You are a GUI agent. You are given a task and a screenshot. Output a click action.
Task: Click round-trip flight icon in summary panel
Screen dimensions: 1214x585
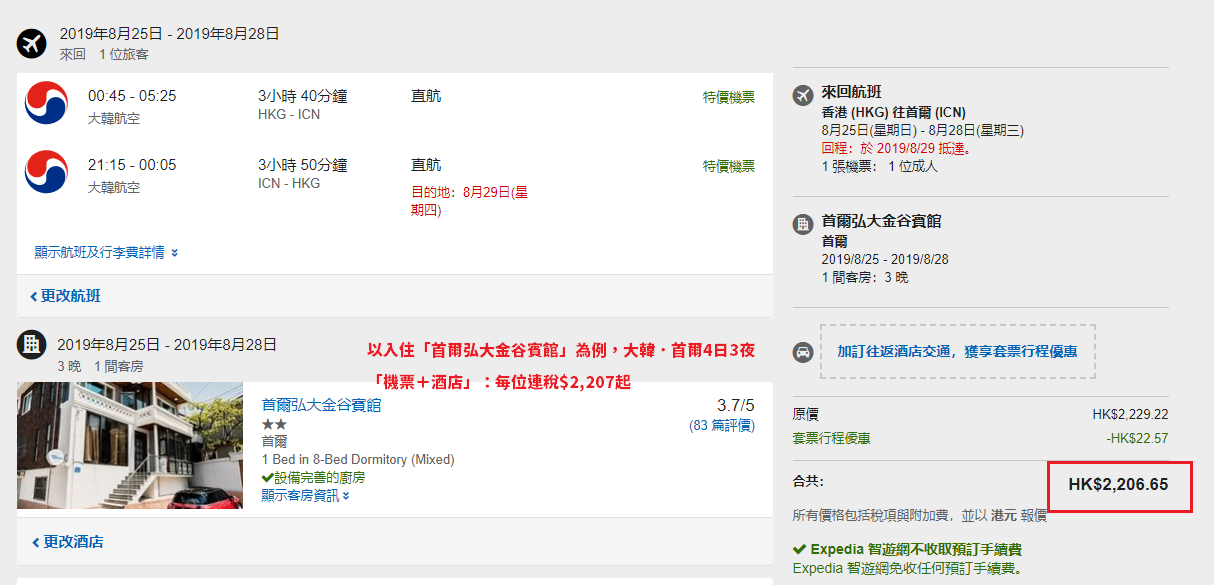tap(802, 94)
